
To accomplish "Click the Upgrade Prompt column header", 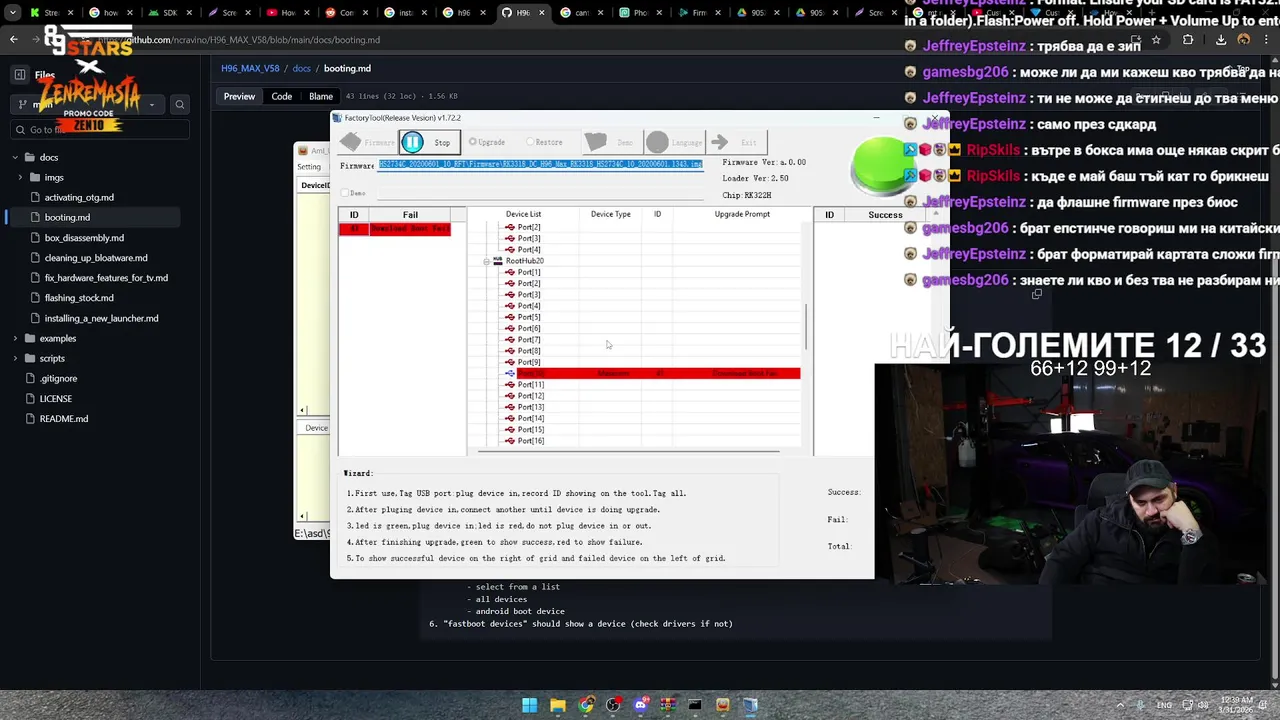I will point(742,214).
